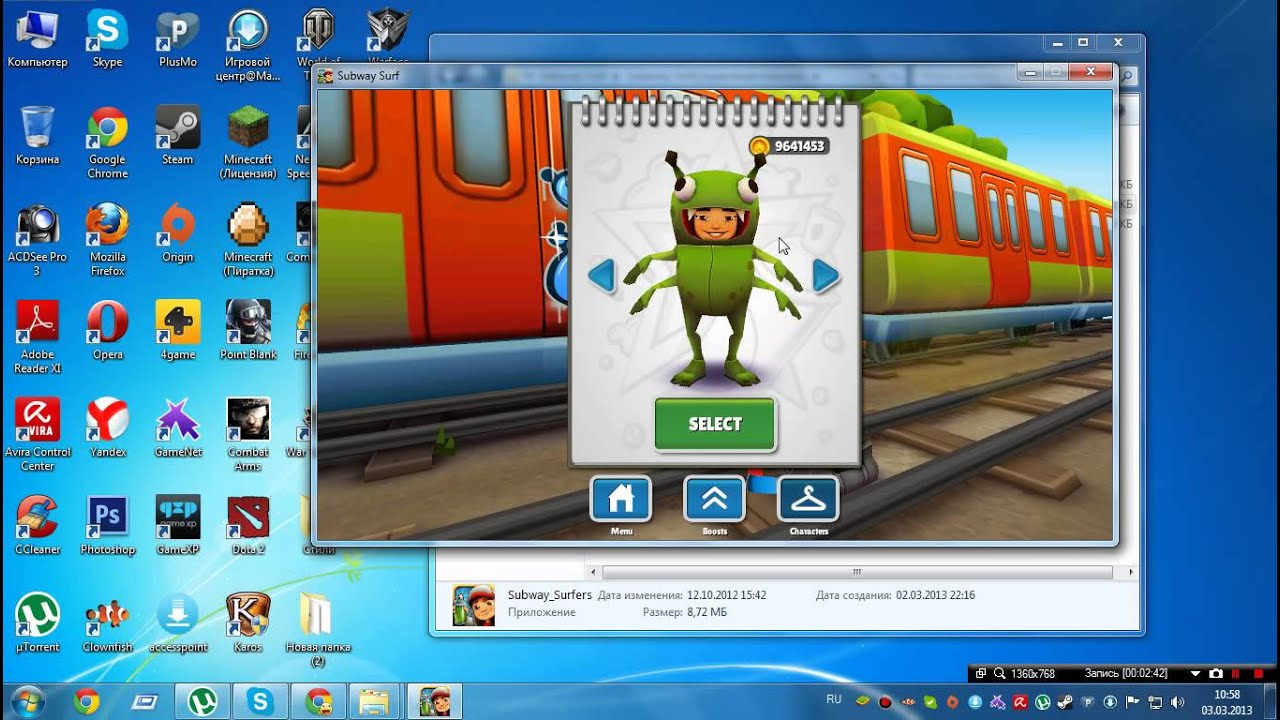The image size is (1280, 720).
Task: Open the GameNet desktop shortcut
Action: point(178,428)
